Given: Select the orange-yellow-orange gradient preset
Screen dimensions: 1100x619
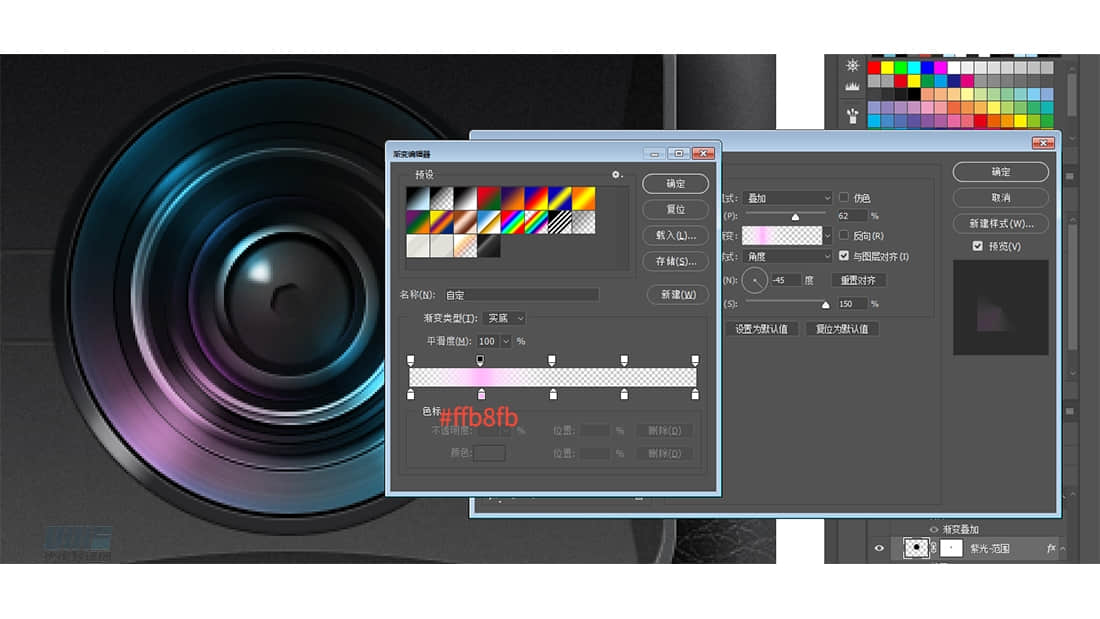Looking at the screenshot, I should pos(584,198).
